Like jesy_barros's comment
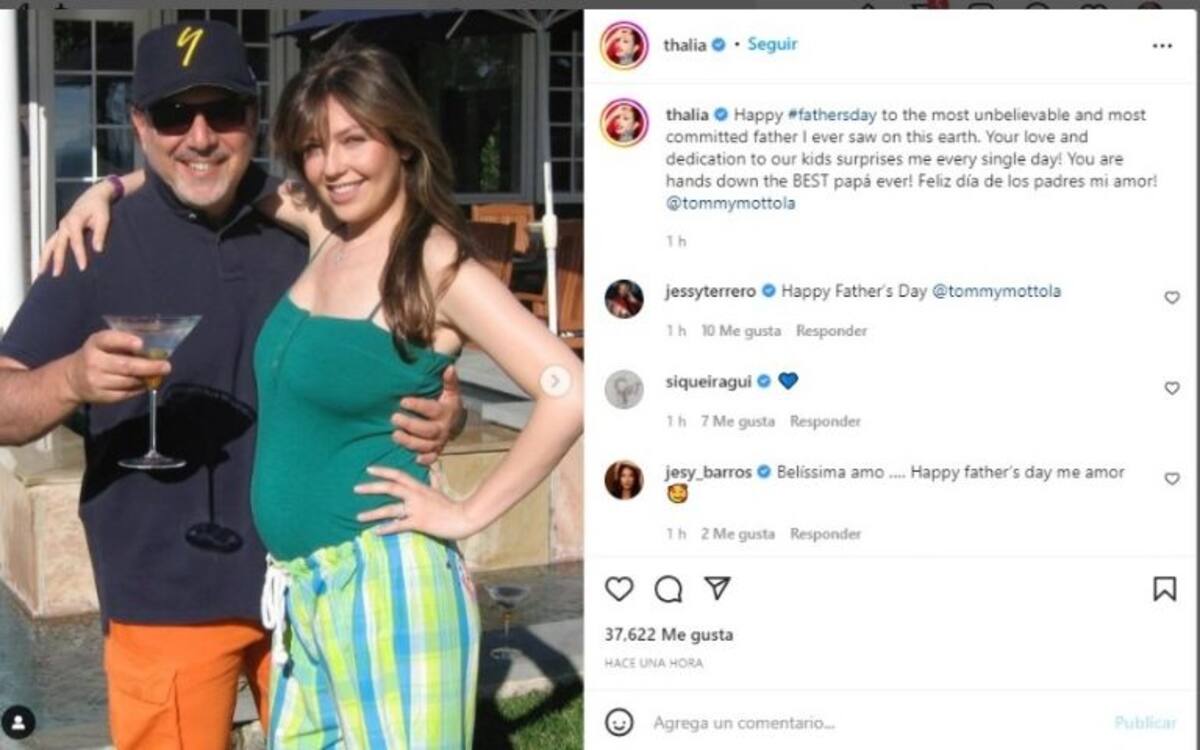 1172,479
